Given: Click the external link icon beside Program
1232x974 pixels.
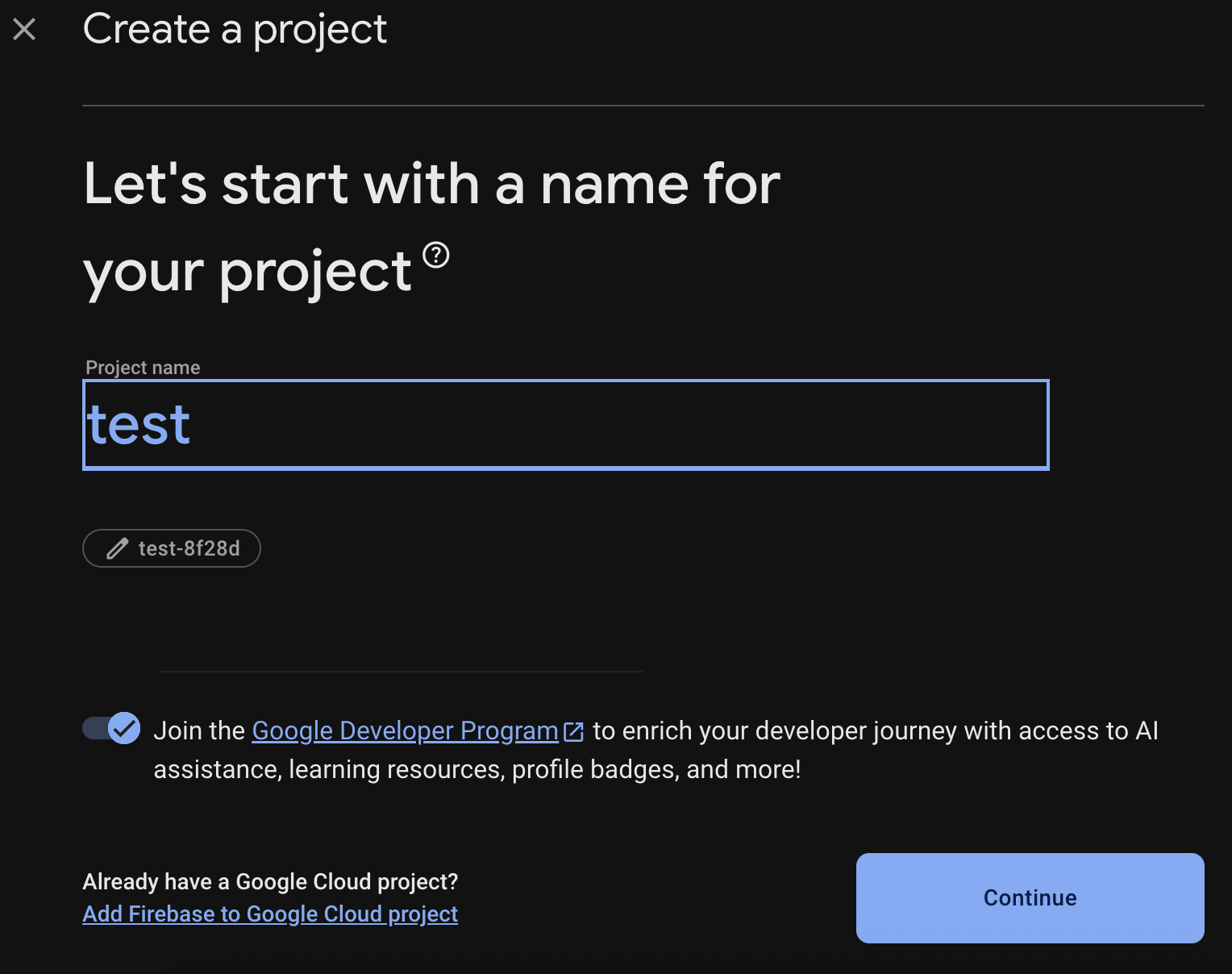Looking at the screenshot, I should (574, 731).
